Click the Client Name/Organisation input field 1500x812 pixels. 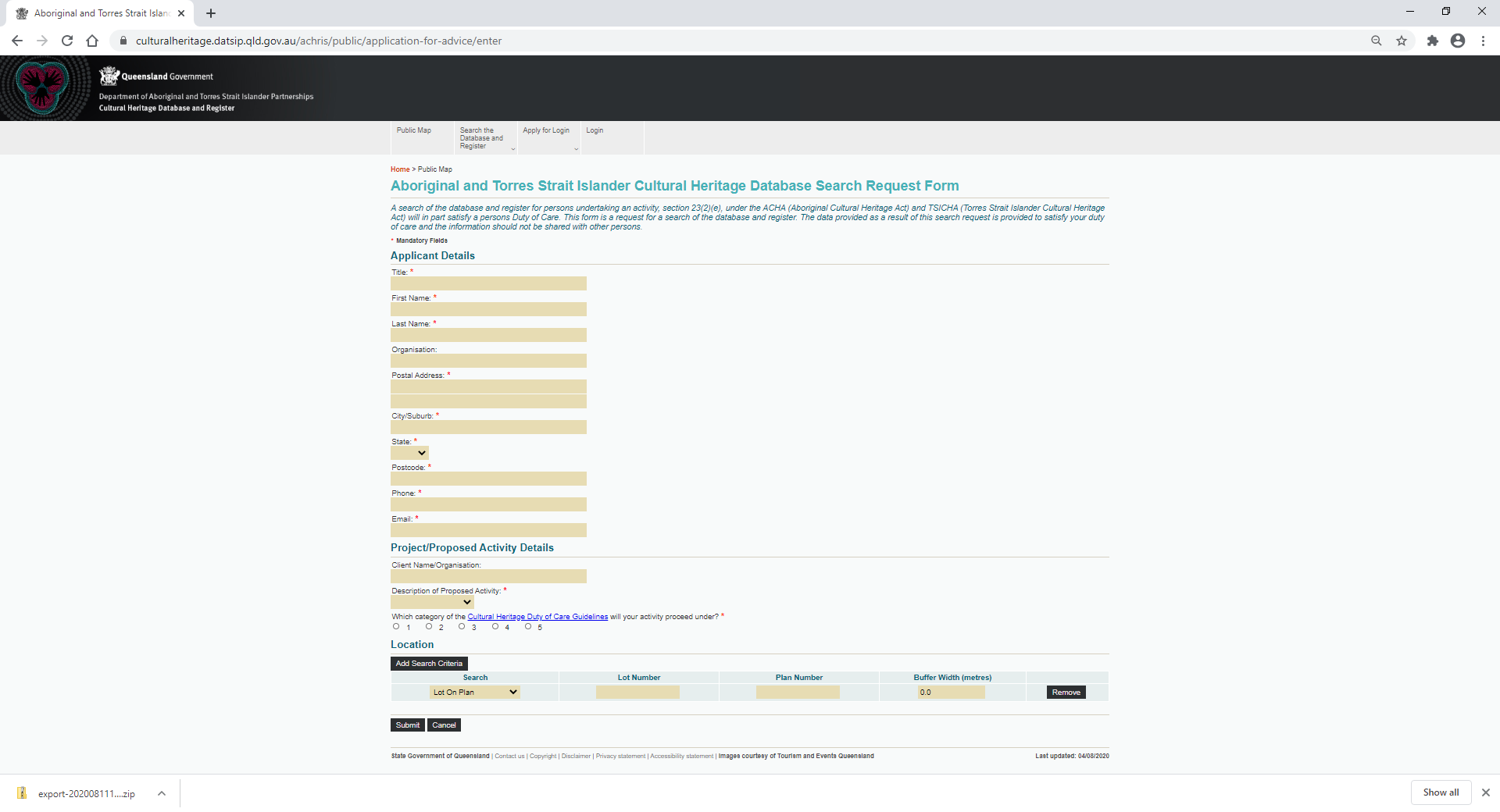pos(488,576)
